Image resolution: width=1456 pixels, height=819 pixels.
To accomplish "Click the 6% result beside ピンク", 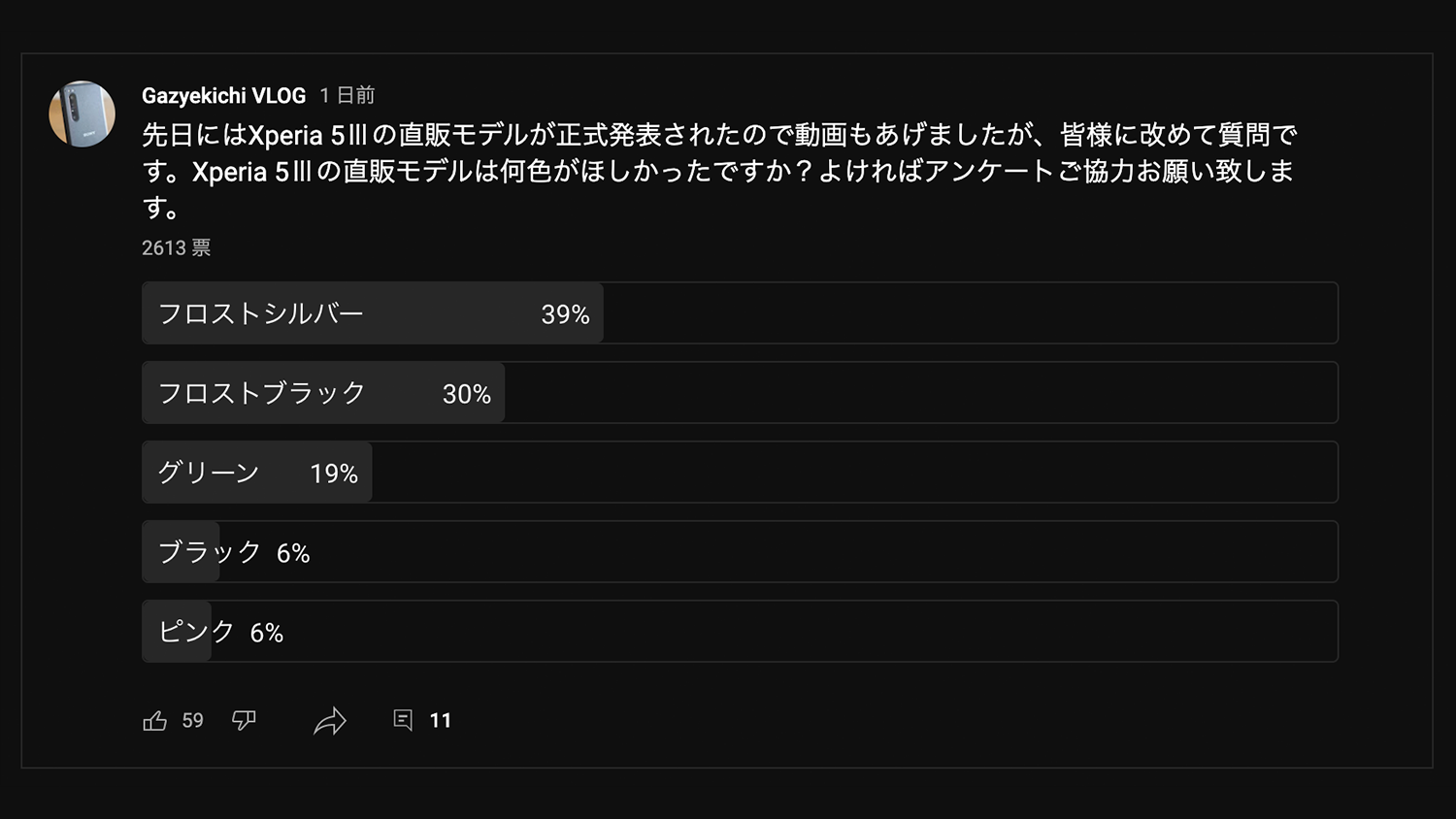I will (x=267, y=634).
